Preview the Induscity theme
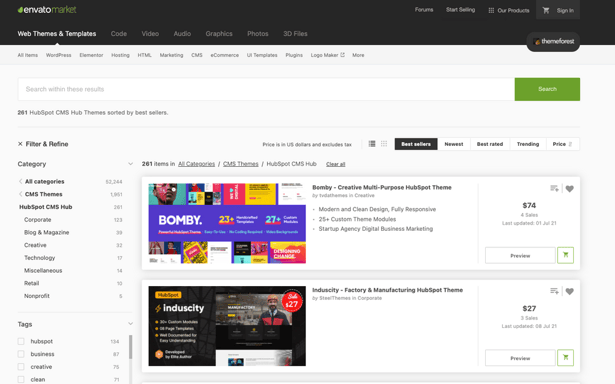Image resolution: width=615 pixels, height=384 pixels. 520,358
